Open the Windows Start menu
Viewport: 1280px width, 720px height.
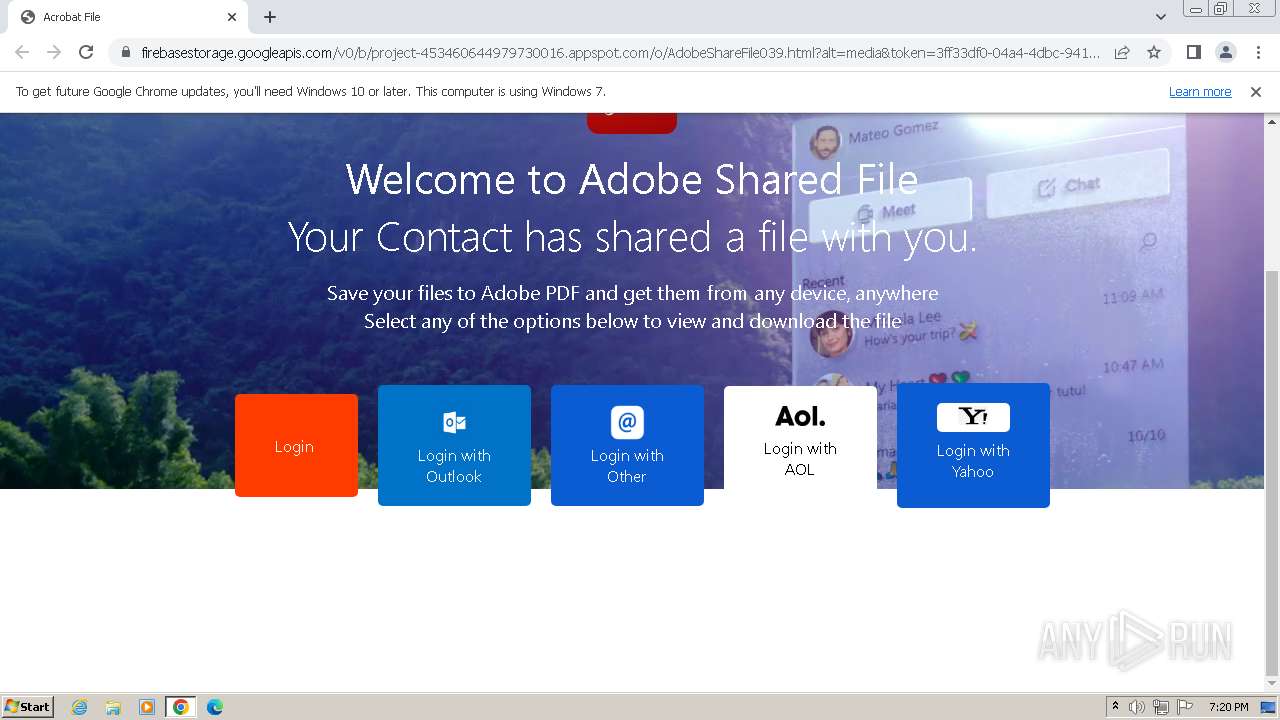coord(28,706)
